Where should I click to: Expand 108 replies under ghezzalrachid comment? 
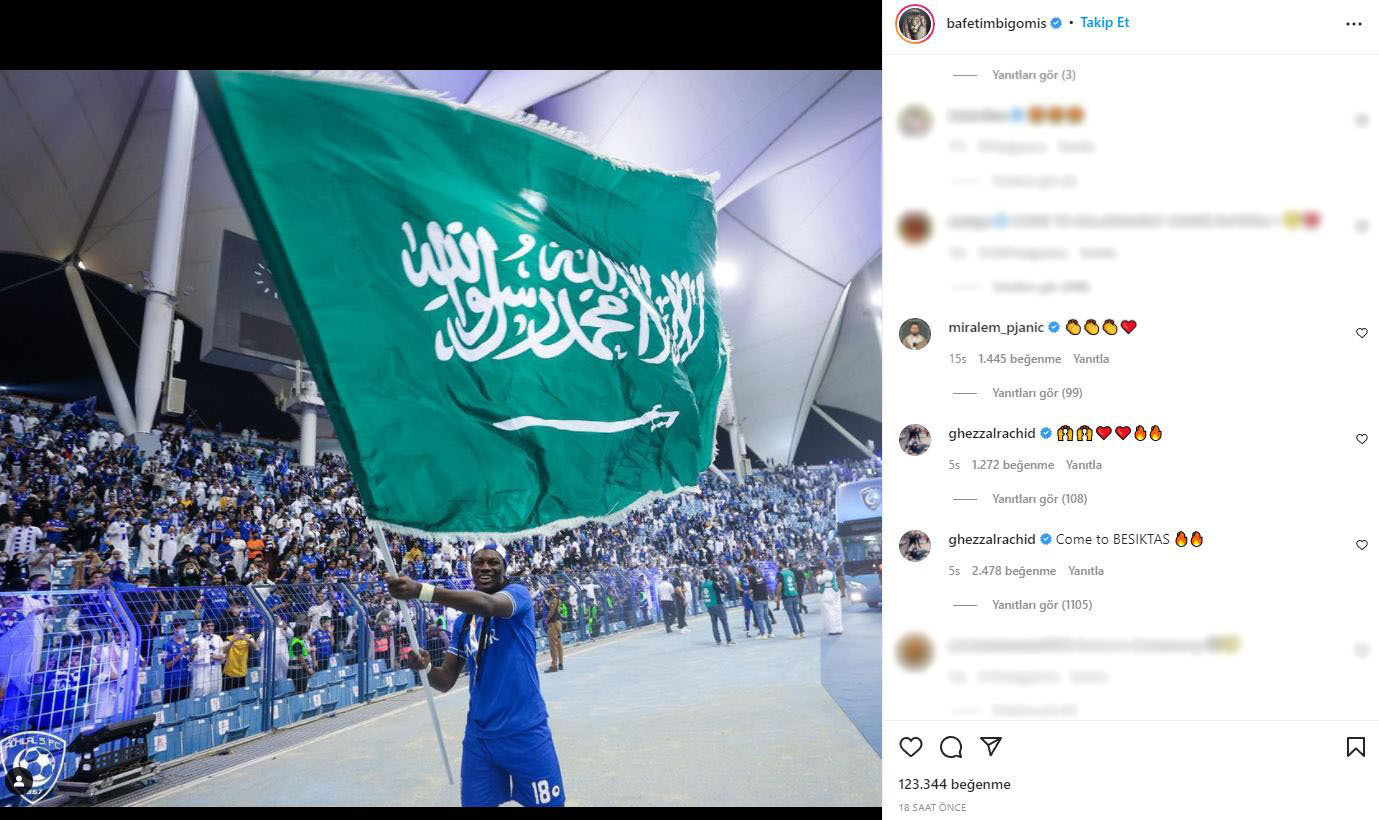1039,499
